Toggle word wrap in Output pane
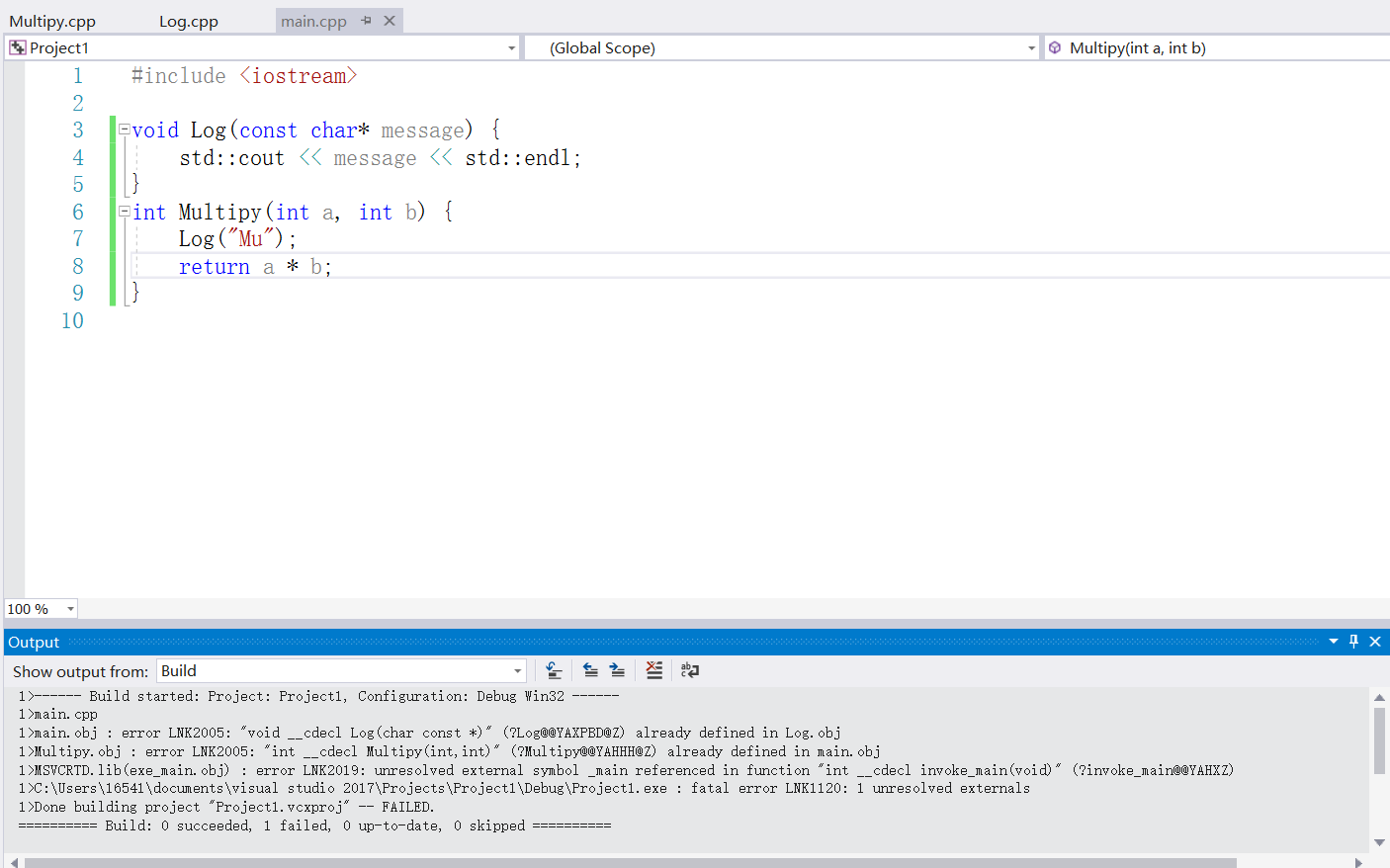 (690, 670)
